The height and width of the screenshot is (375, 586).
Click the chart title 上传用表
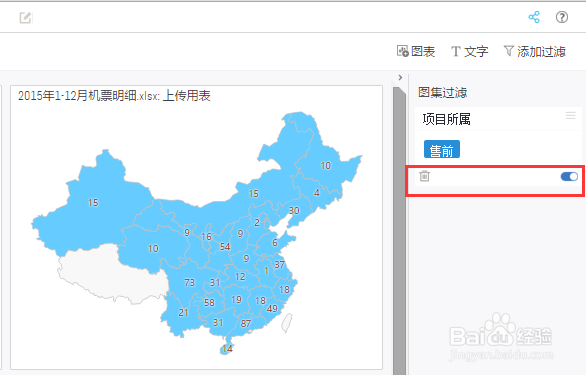pos(186,96)
